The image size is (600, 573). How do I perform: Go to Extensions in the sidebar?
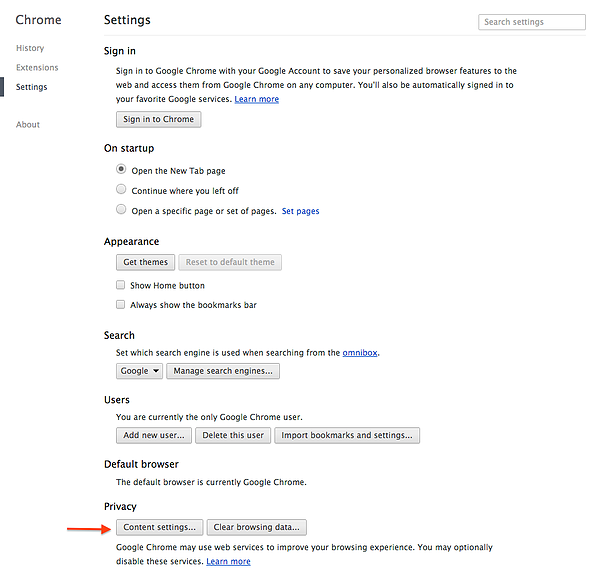(37, 68)
